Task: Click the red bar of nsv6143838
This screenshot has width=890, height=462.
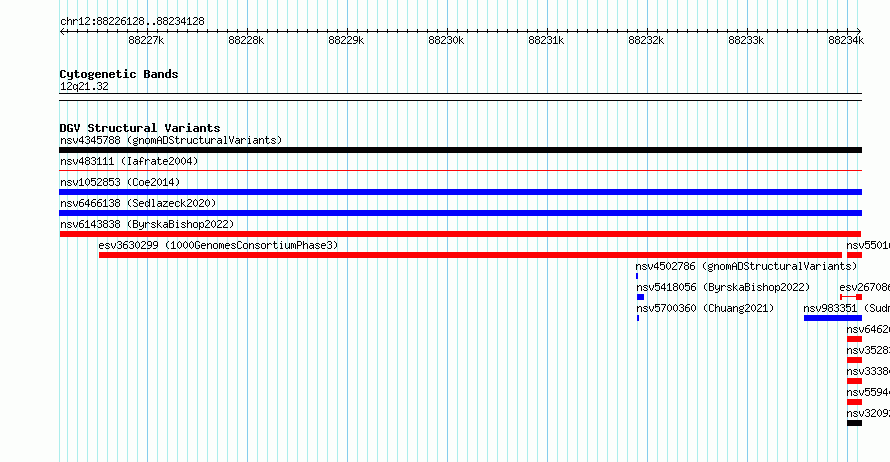Action: coord(460,234)
